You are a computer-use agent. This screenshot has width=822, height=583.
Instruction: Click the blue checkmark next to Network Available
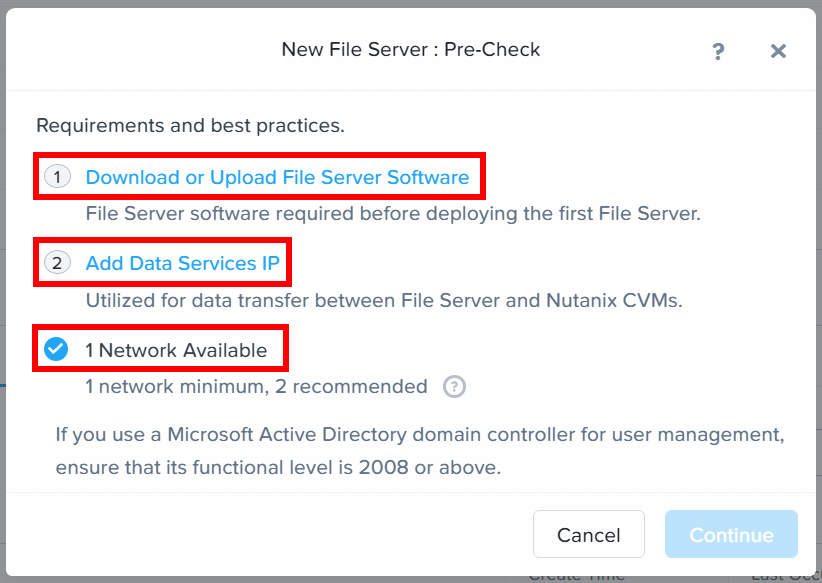(x=57, y=349)
